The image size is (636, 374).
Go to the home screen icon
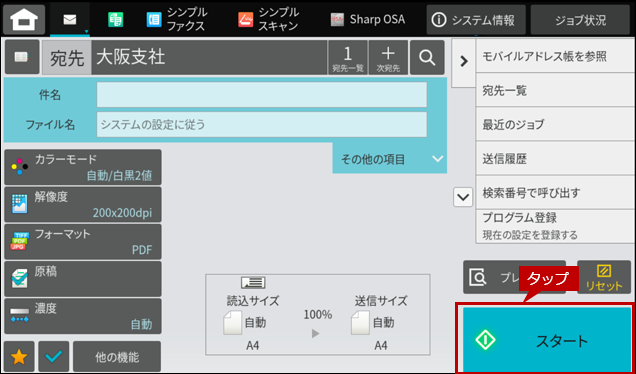click(24, 20)
